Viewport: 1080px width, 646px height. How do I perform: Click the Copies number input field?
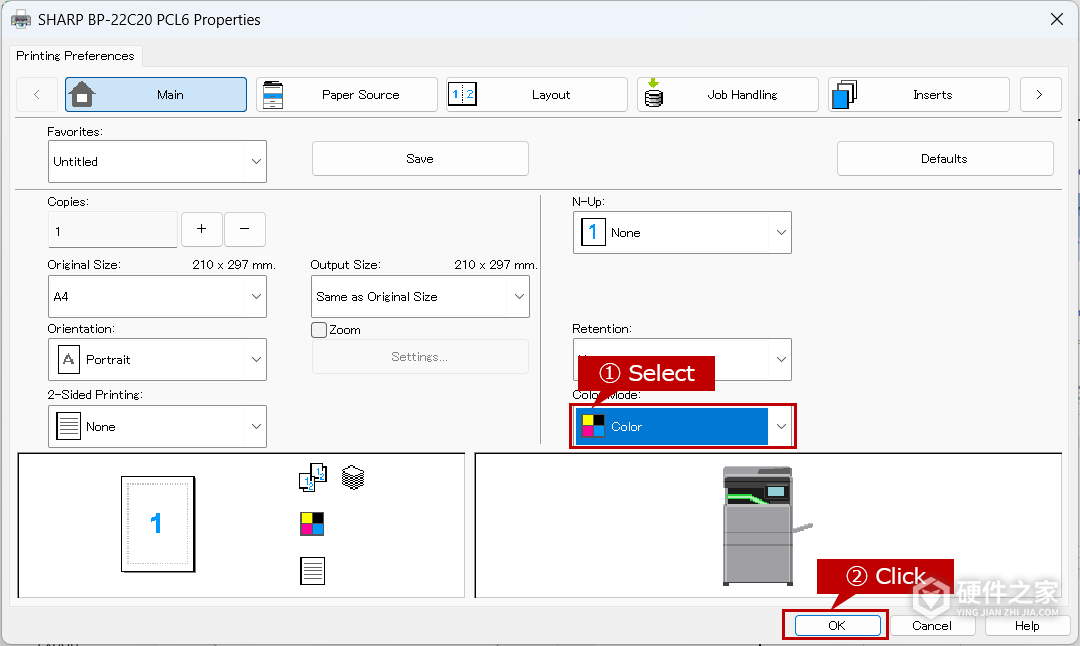pos(113,231)
